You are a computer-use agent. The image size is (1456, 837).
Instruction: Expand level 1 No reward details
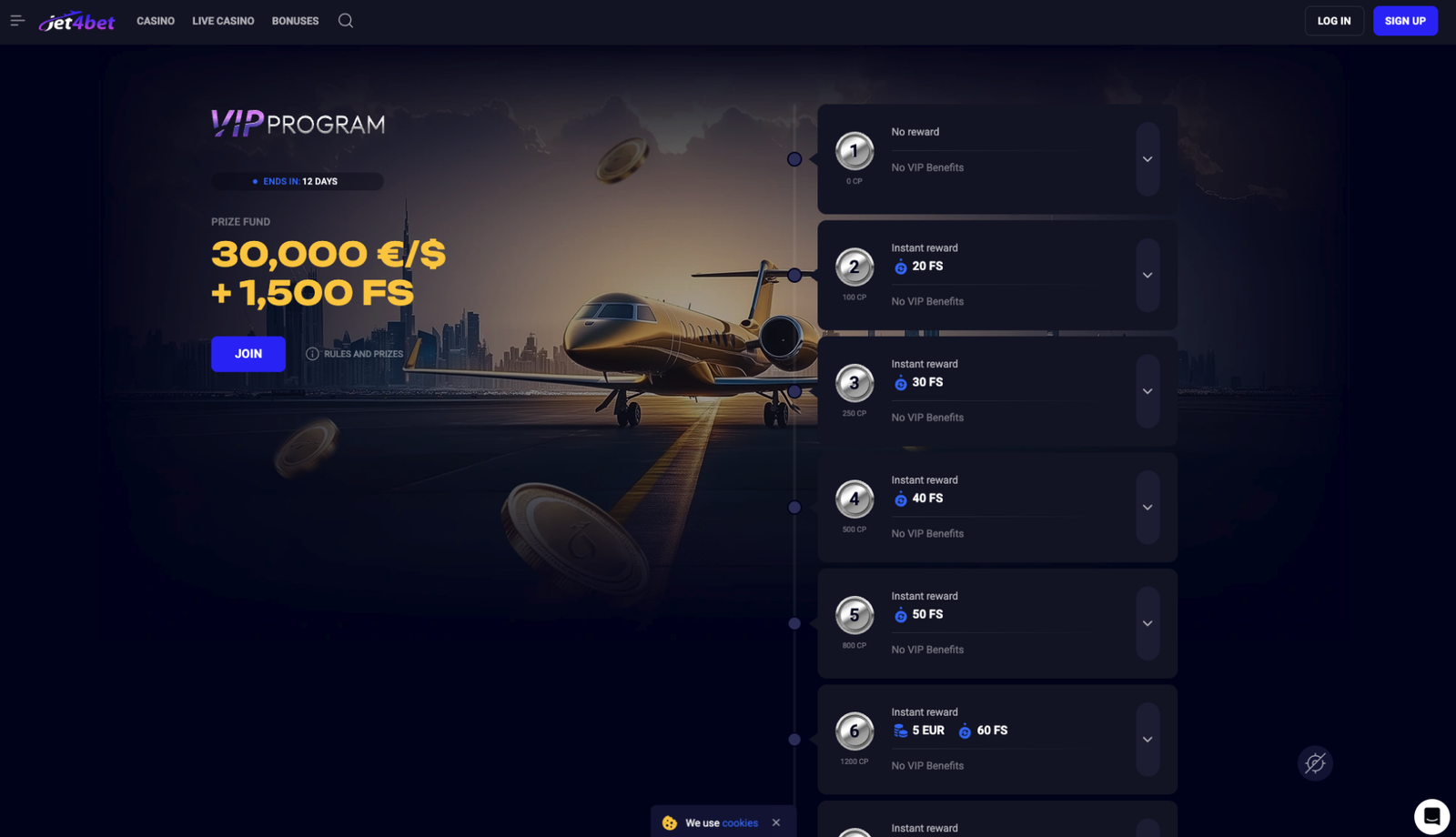coord(1148,159)
